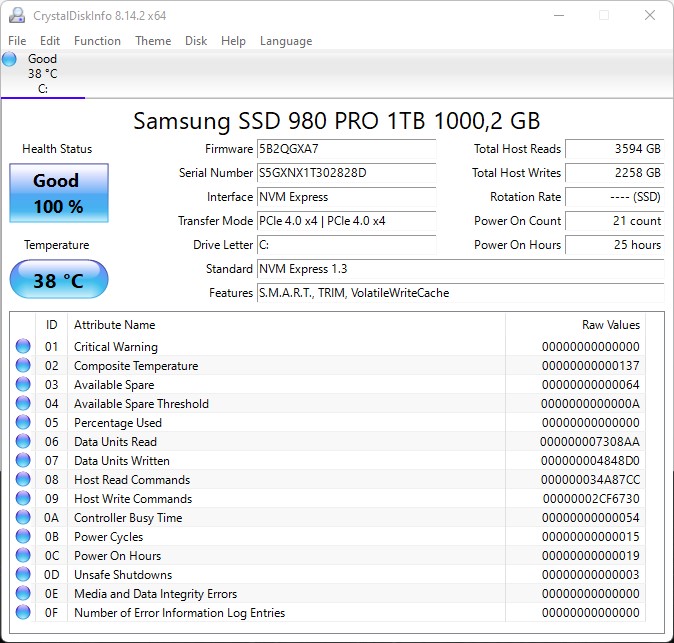674x643 pixels.
Task: Click the CrystalDiskInfo app icon in title bar
Action: 14,15
